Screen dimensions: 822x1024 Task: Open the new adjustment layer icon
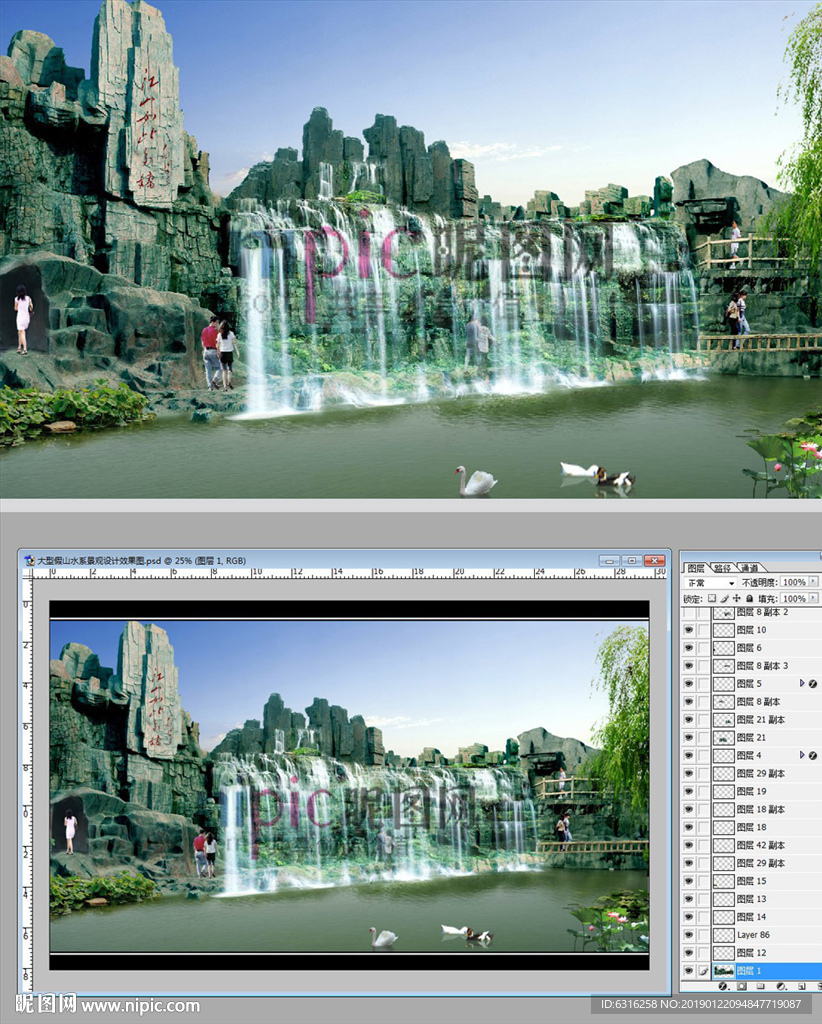click(x=781, y=986)
